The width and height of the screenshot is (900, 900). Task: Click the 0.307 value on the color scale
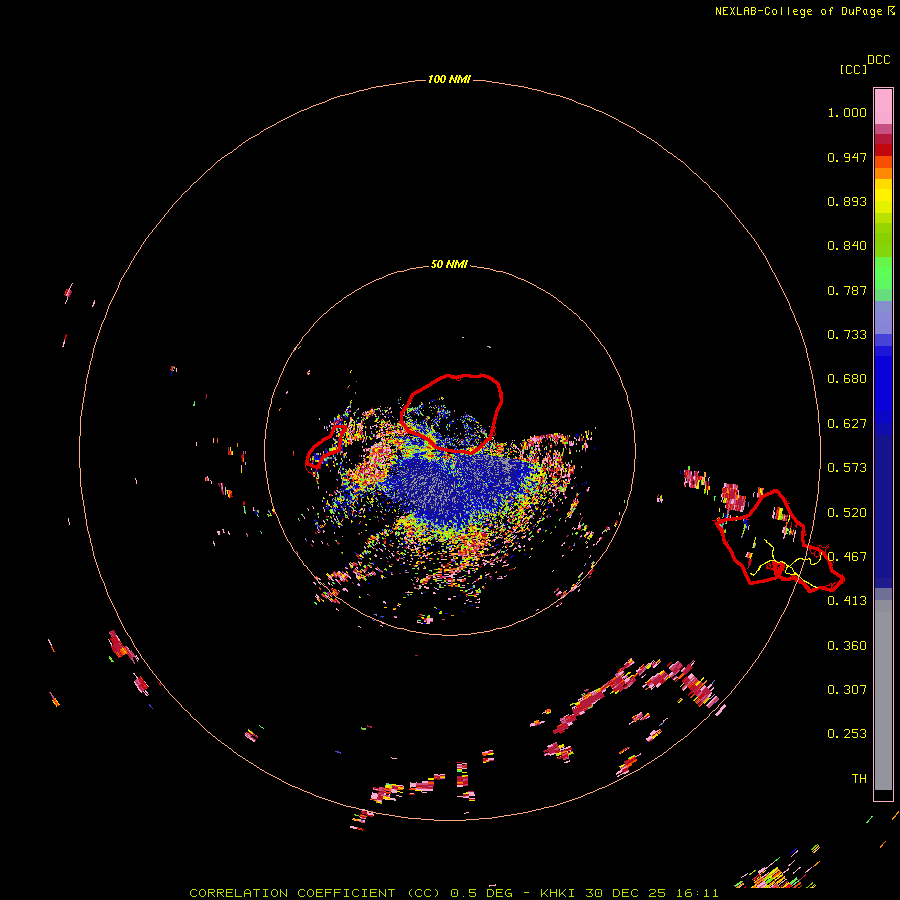coord(847,690)
